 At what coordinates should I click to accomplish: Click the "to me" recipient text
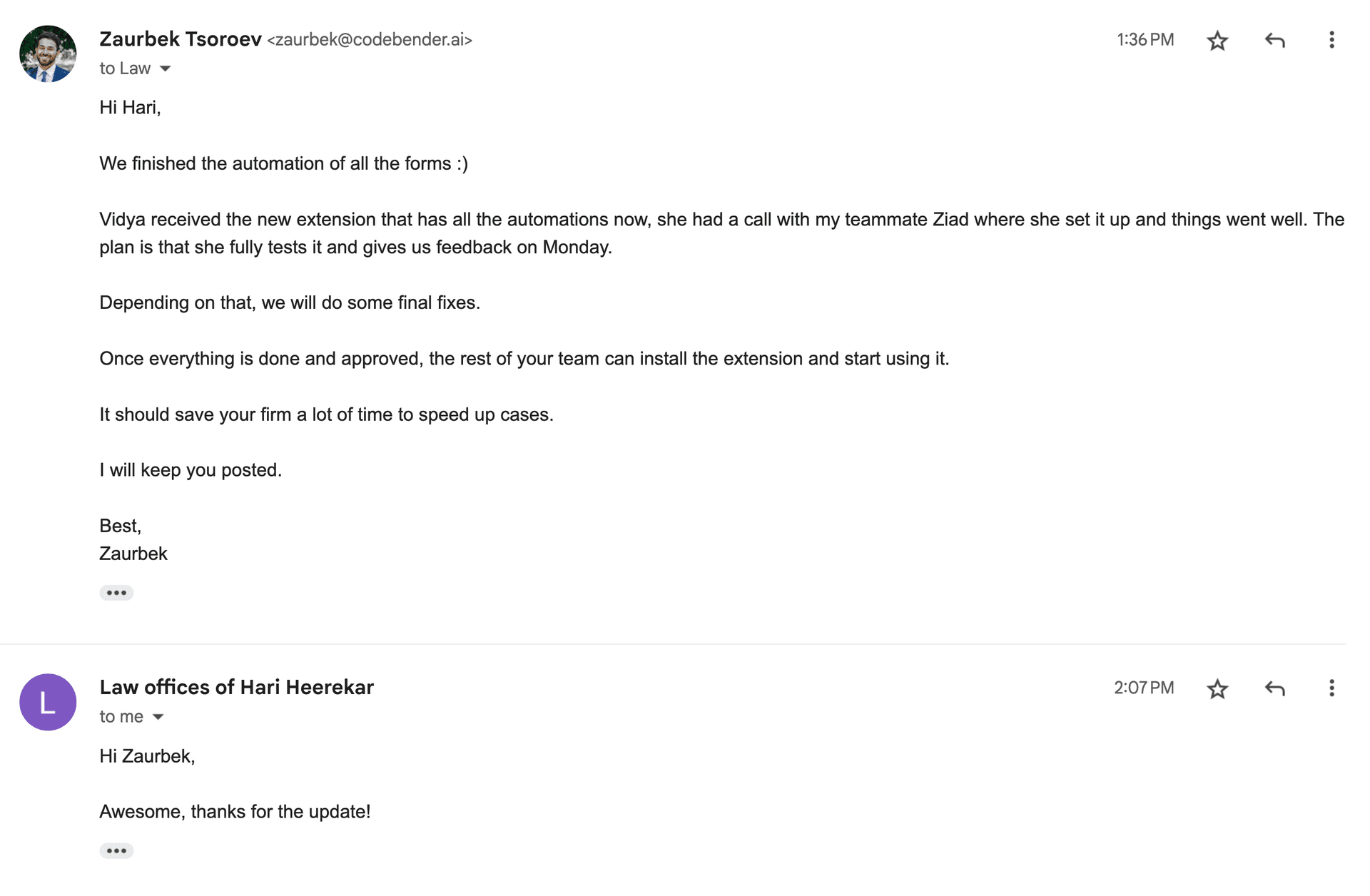click(121, 716)
